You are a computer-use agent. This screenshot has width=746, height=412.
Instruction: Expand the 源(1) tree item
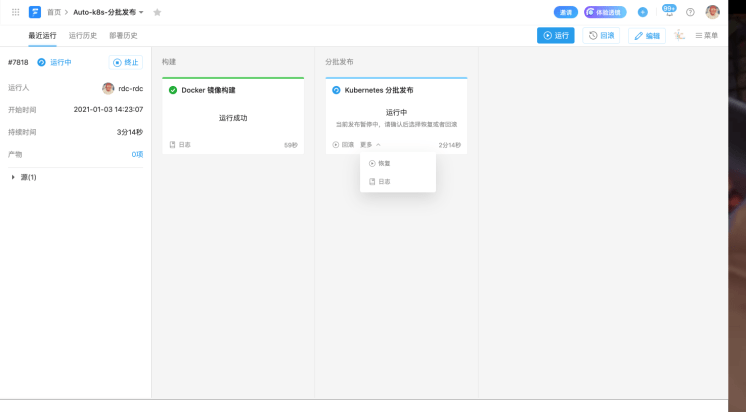(x=13, y=177)
